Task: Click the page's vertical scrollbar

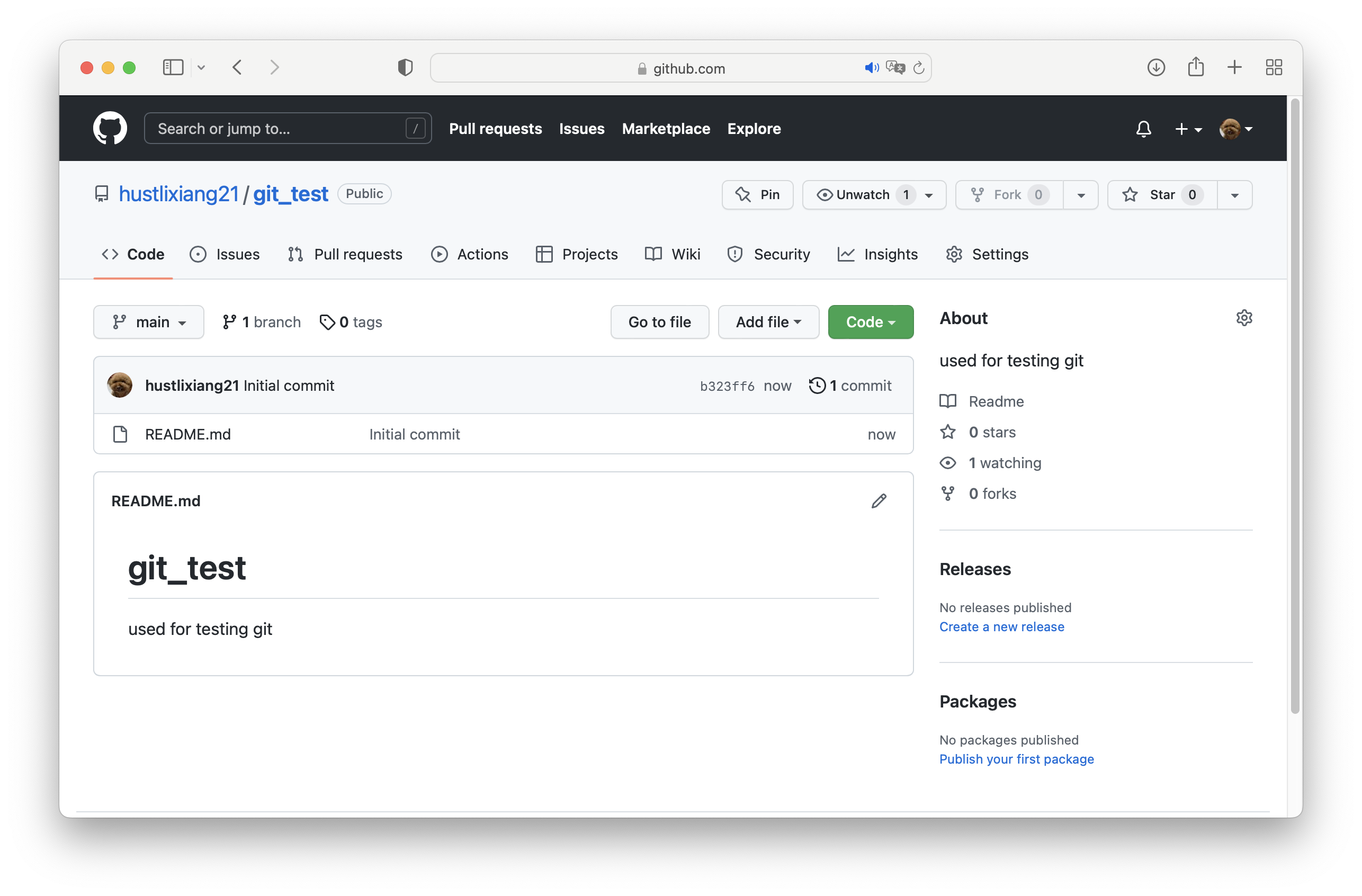Action: point(1294,400)
